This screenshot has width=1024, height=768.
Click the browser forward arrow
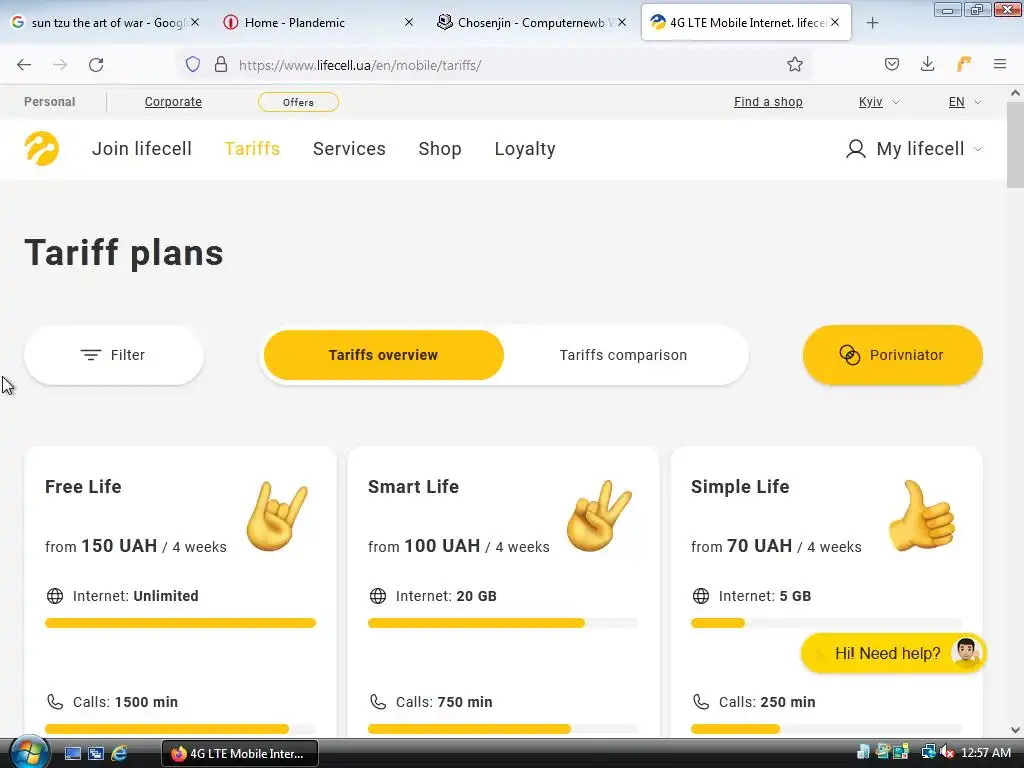pos(60,65)
